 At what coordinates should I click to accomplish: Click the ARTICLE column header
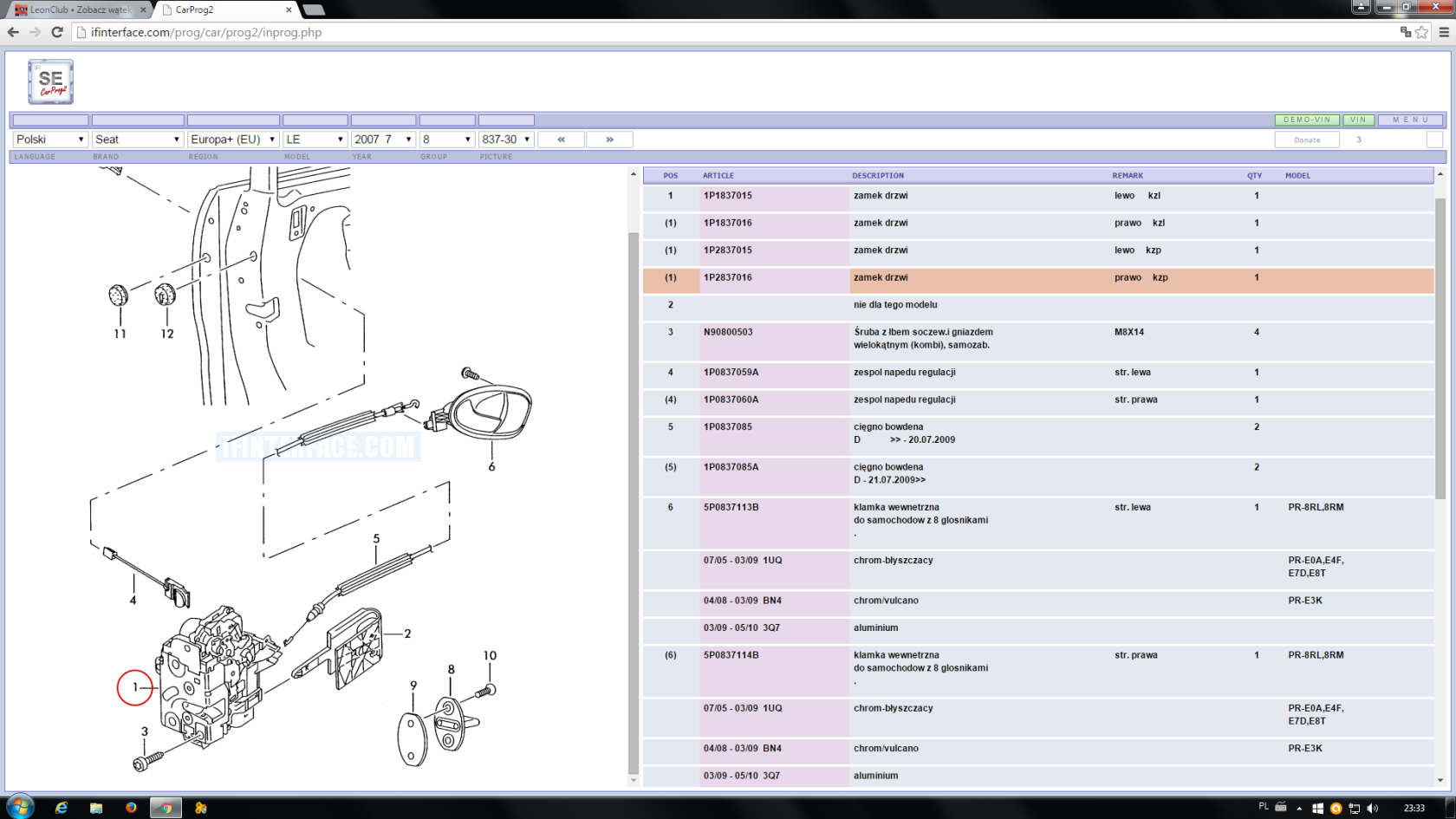tap(718, 176)
